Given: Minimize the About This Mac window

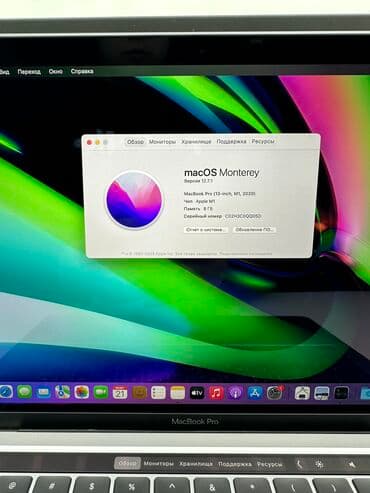Looking at the screenshot, I should tap(98, 142).
